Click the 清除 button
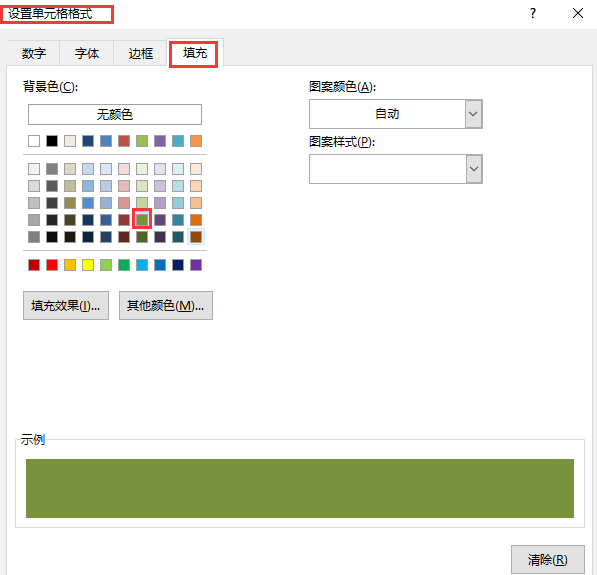Screen dimensions: 597x575 (548, 560)
